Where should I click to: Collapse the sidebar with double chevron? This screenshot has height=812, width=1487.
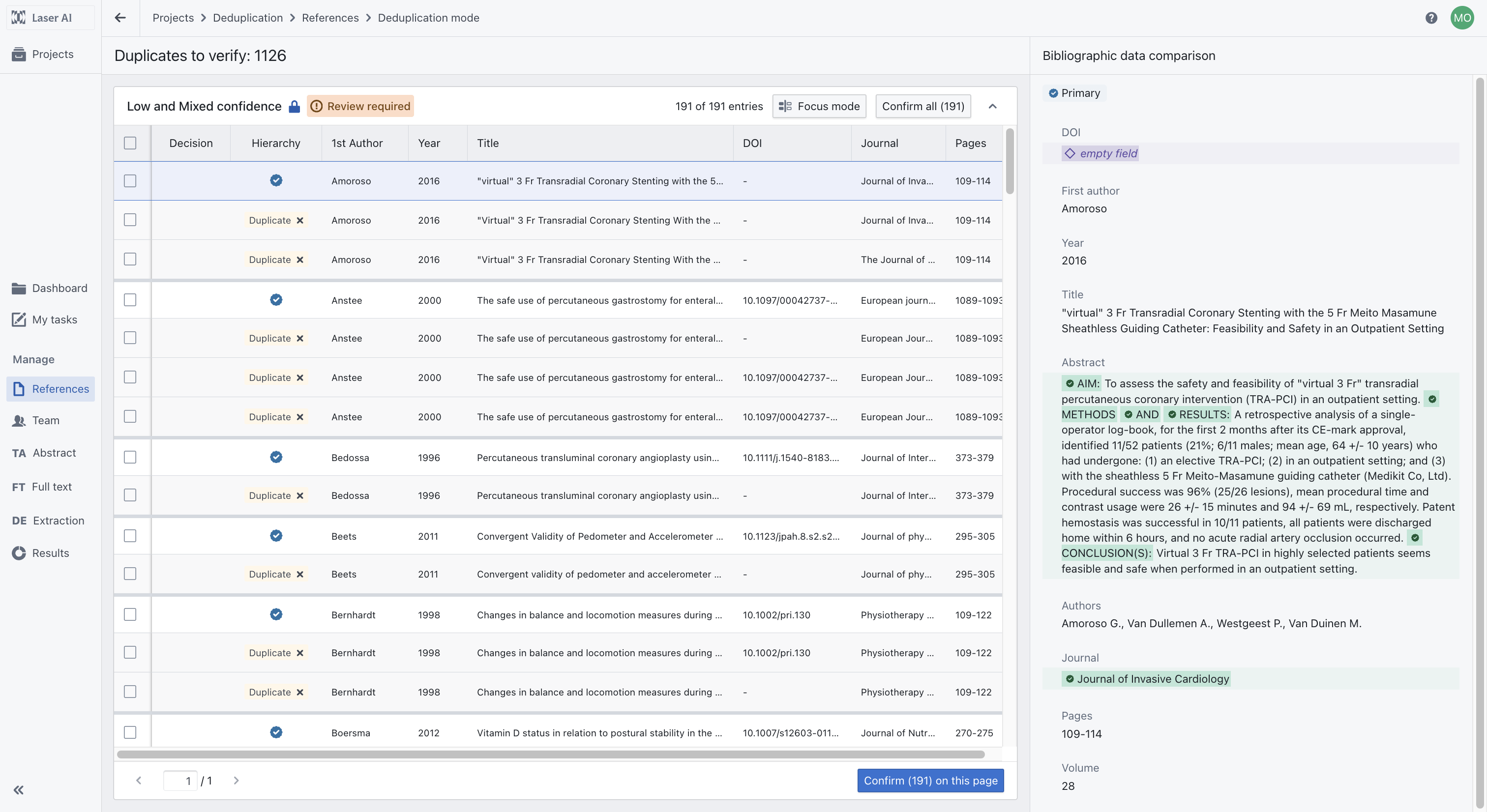(19, 789)
